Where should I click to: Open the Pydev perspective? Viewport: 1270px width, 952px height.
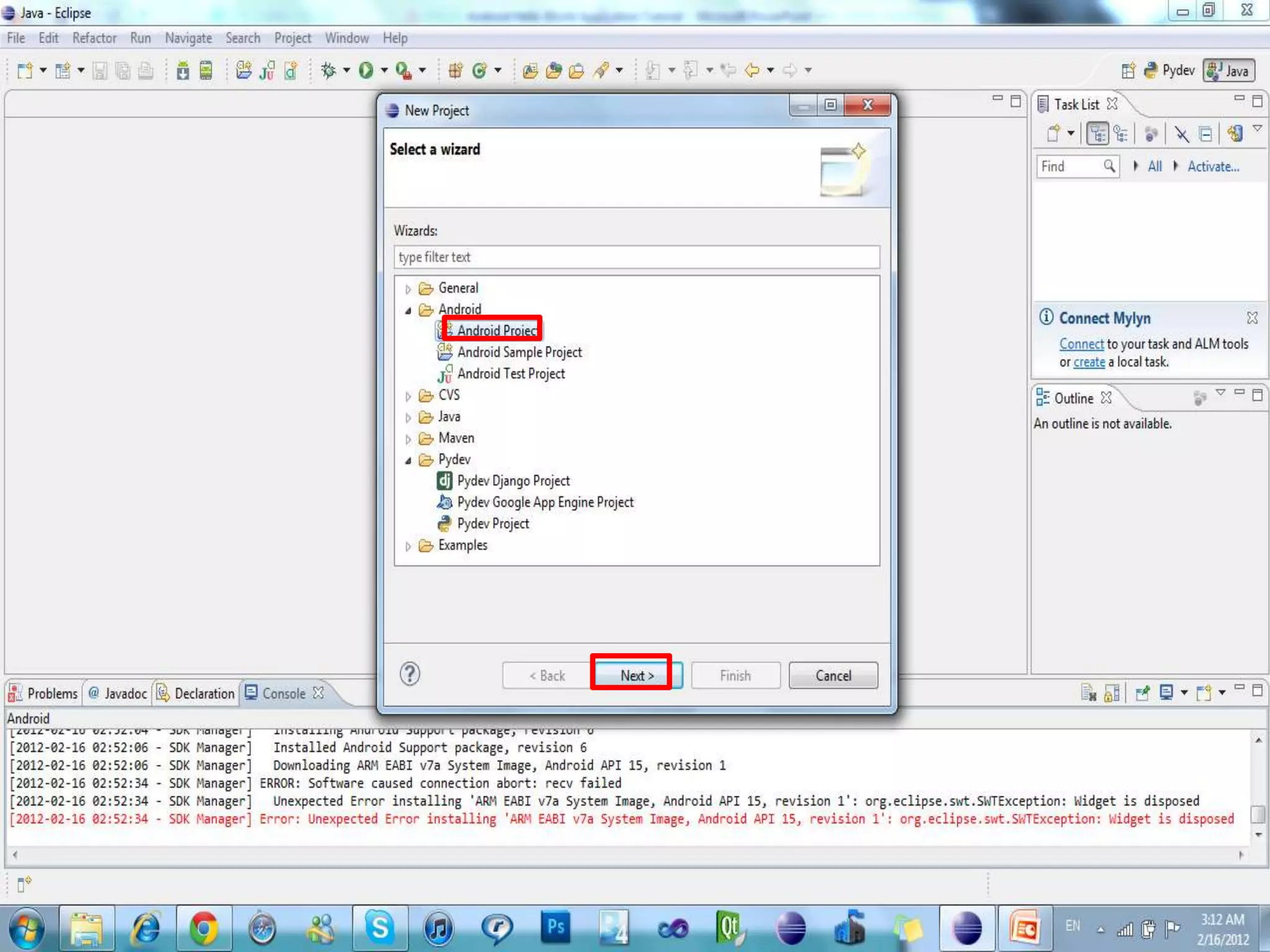1170,71
